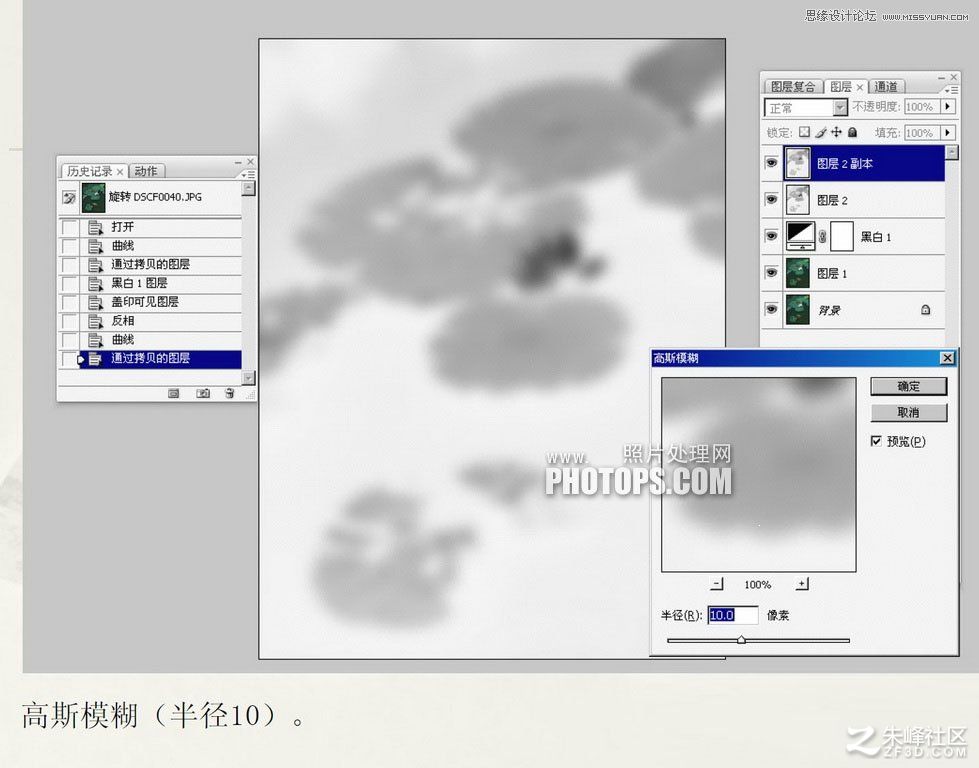
Task: Open the 不透明度 slider arrow
Action: [948, 106]
